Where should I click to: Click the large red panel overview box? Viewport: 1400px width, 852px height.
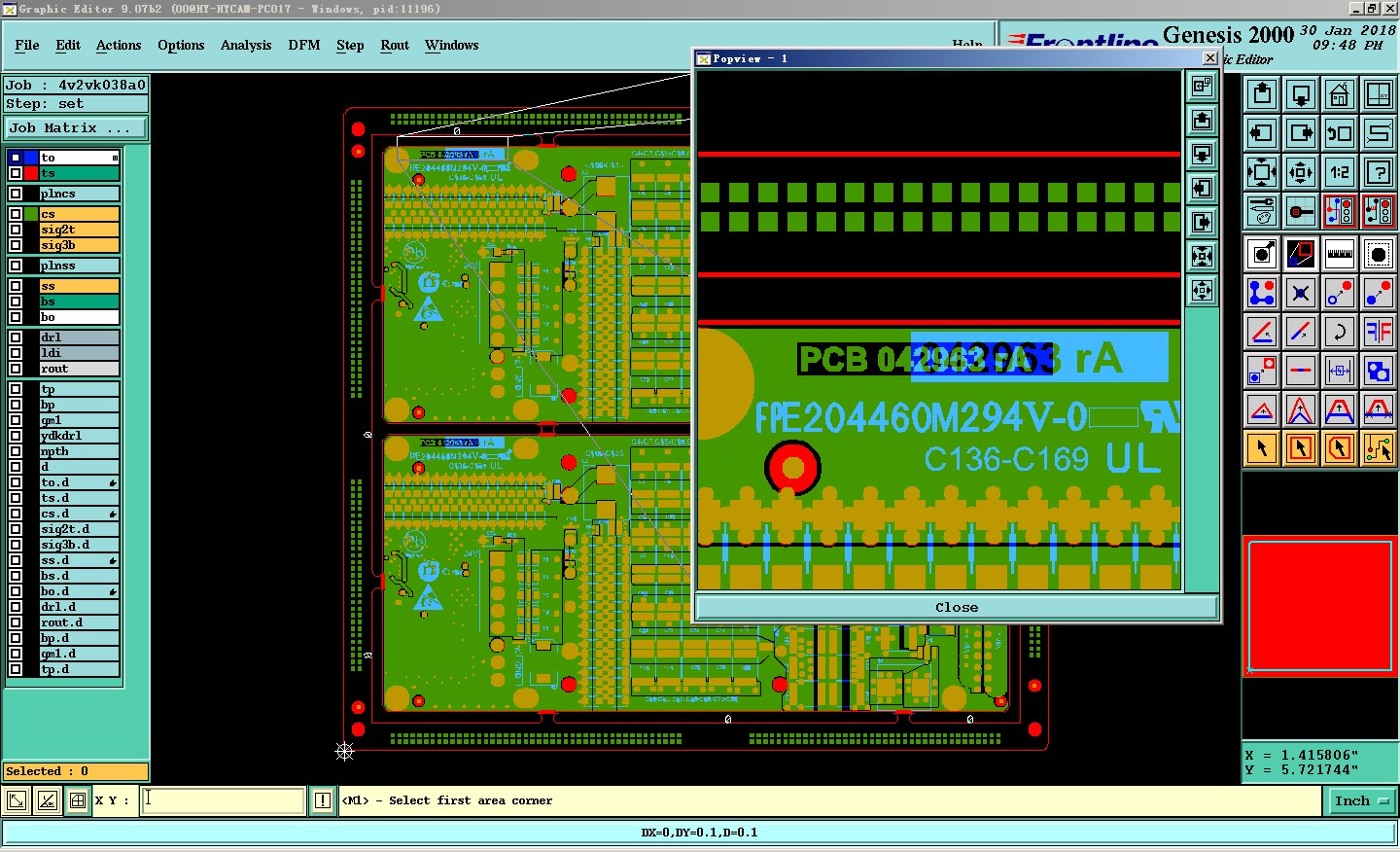(x=1320, y=605)
